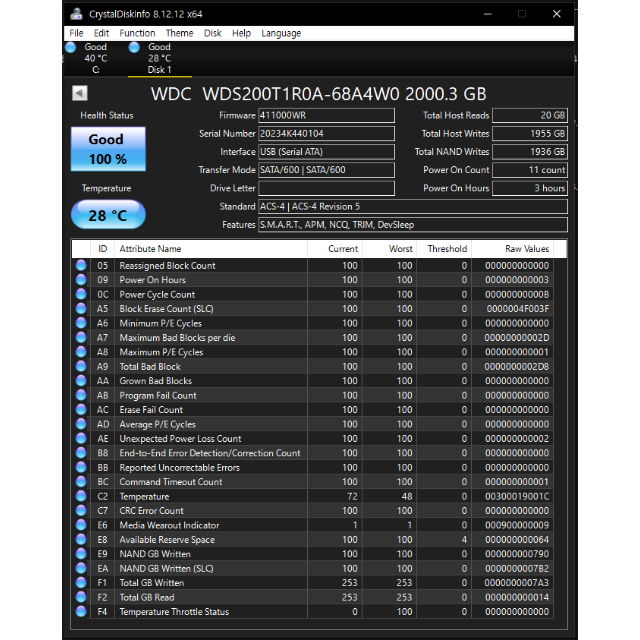This screenshot has height=640, width=640.
Task: Click the Firmware field 411000WR
Action: (327, 116)
